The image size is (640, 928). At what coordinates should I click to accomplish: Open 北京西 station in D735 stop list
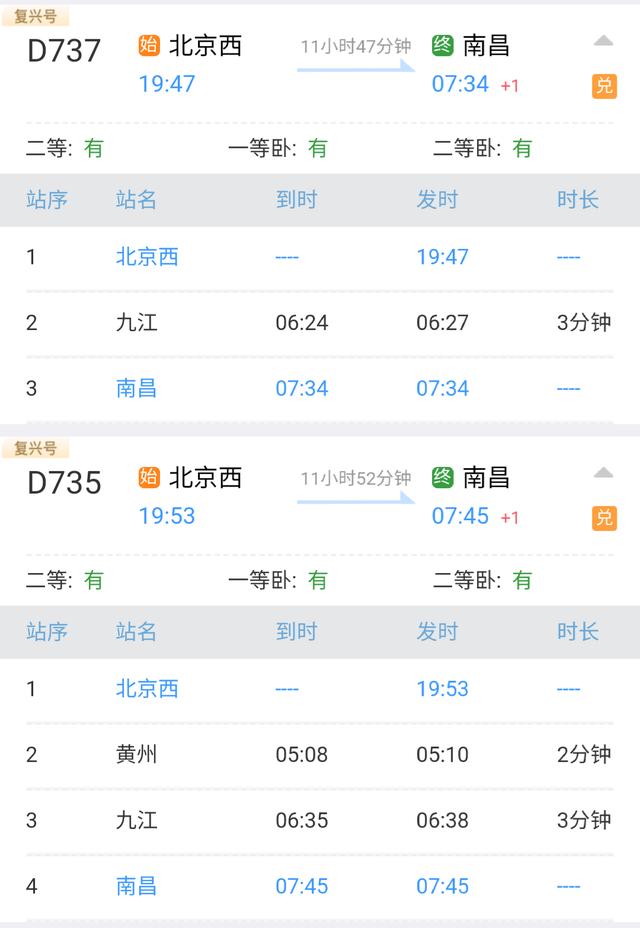pyautogui.click(x=147, y=689)
